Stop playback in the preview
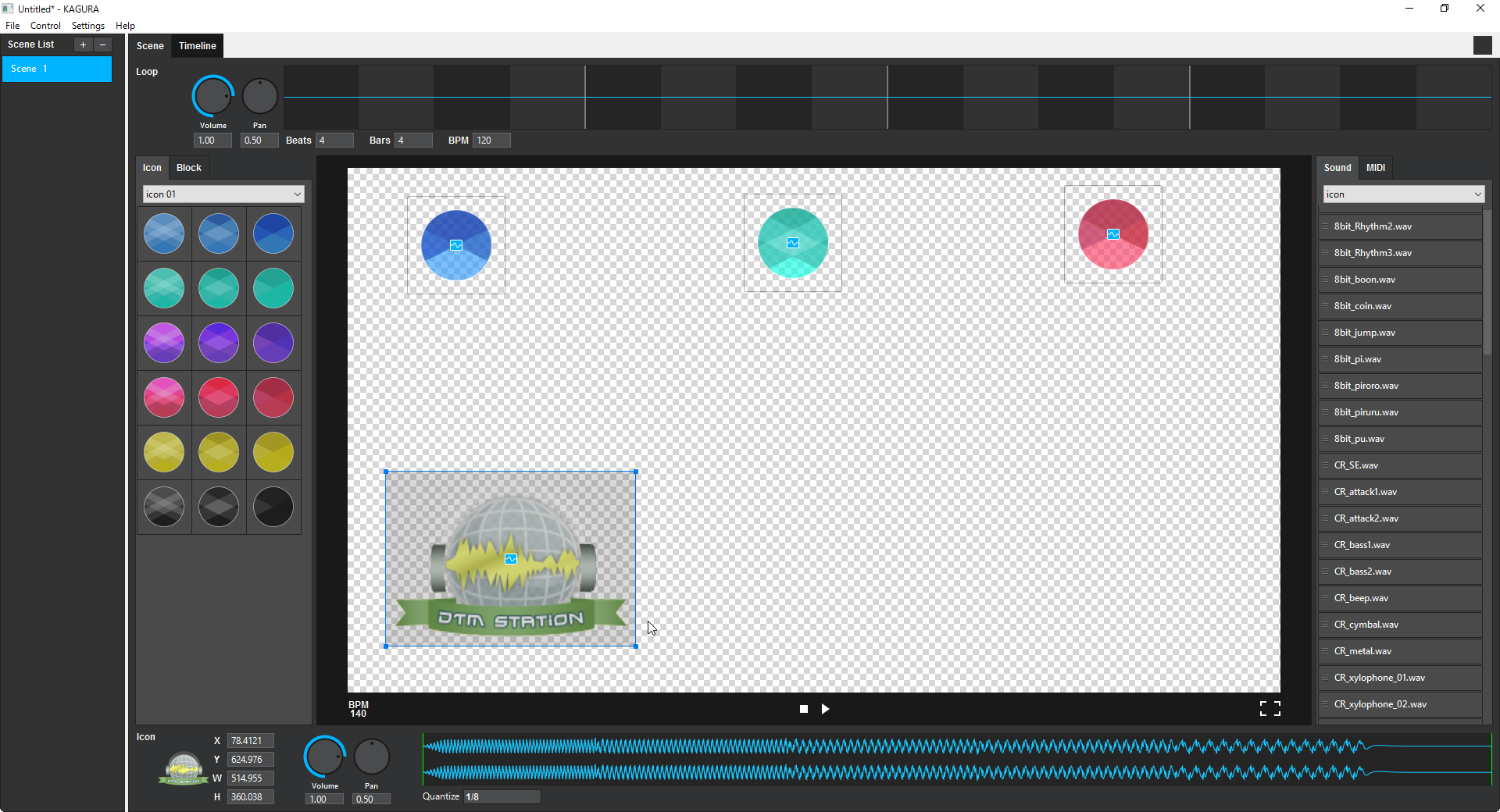Screen dimensions: 1500x812 (804, 709)
